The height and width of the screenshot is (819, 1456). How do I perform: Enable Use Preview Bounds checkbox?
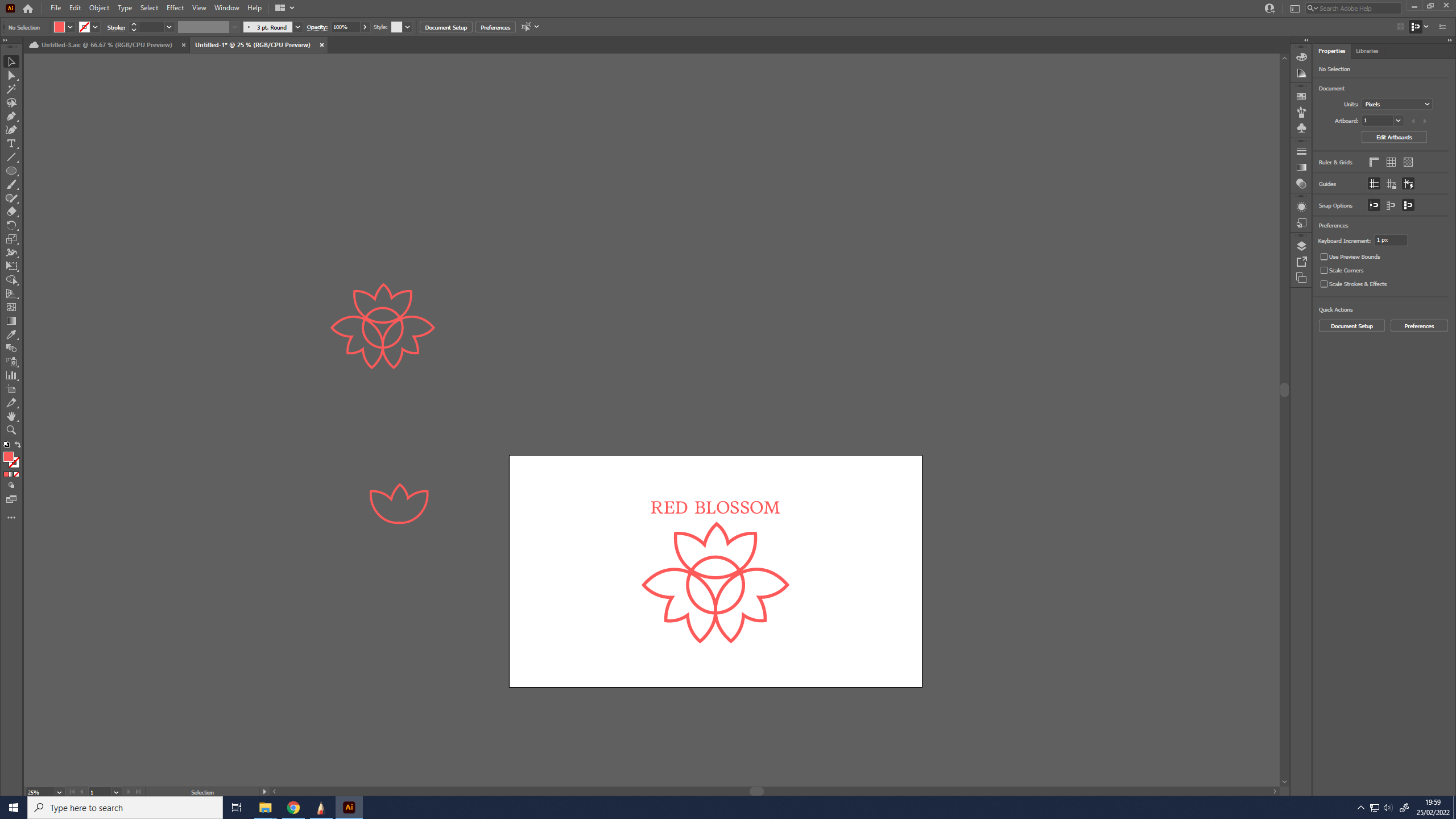click(x=1324, y=257)
